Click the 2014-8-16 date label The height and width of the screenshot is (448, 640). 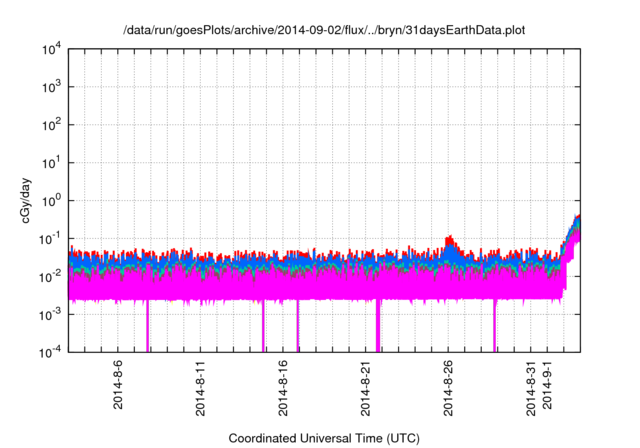[x=283, y=388]
